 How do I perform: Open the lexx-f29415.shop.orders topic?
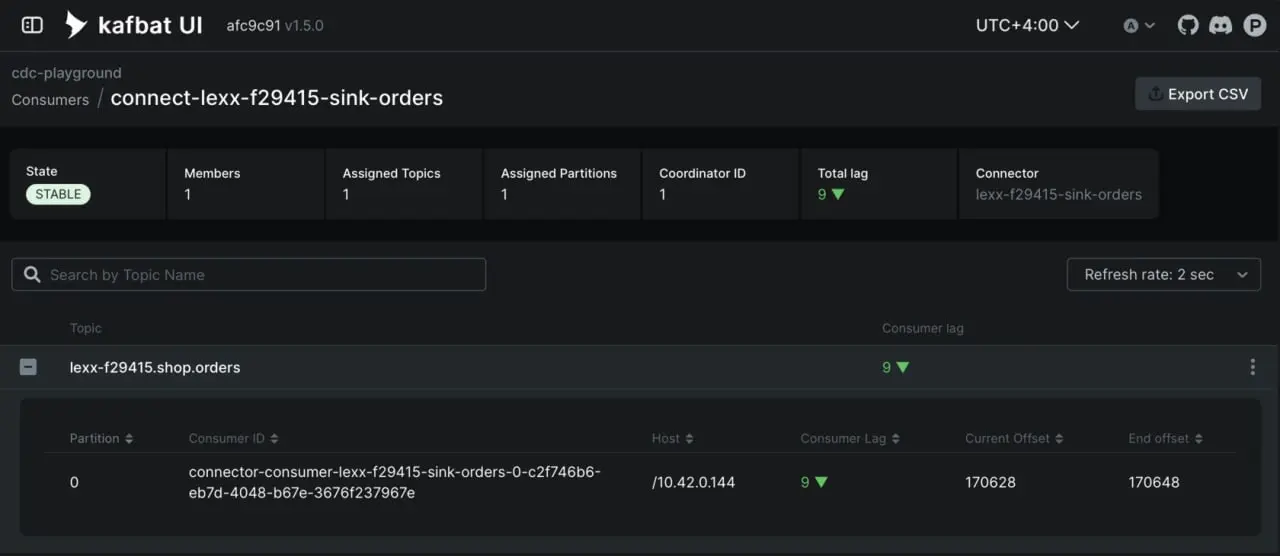(x=155, y=367)
